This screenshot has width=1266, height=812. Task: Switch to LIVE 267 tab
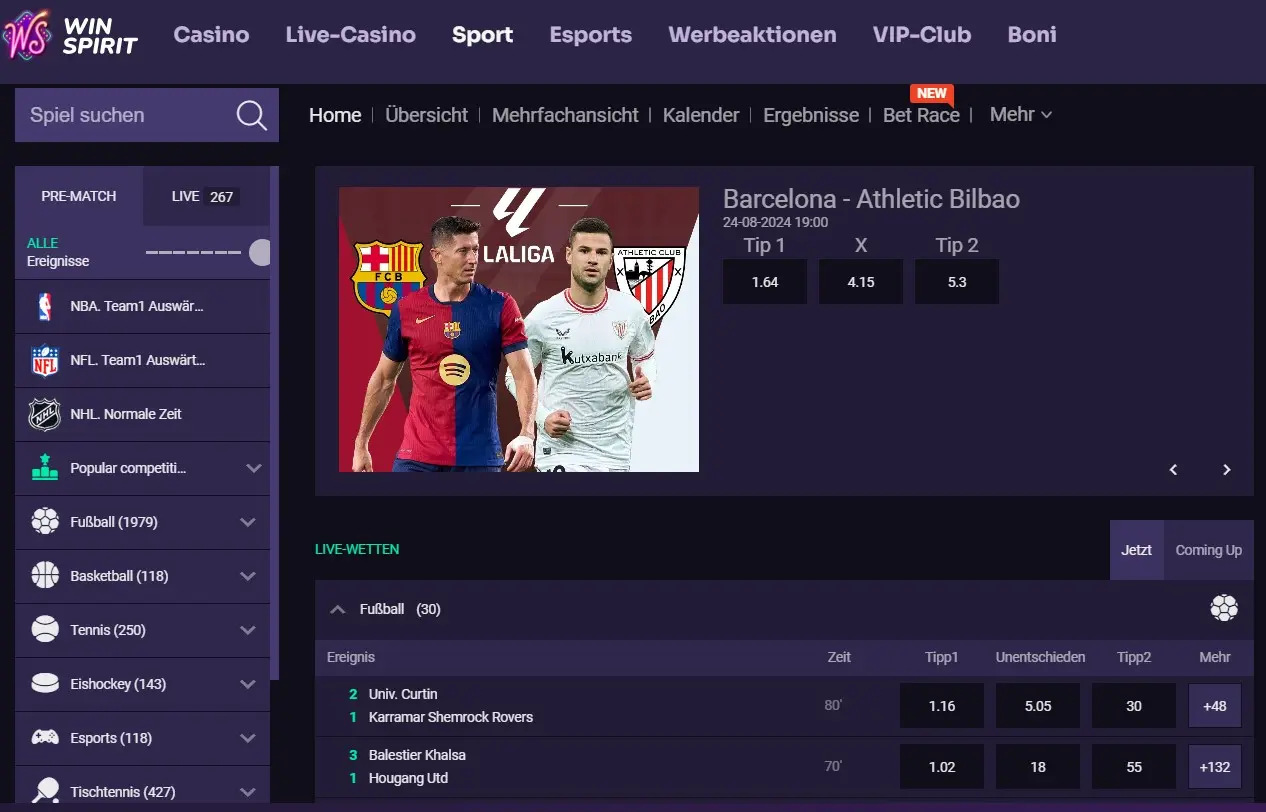click(206, 196)
